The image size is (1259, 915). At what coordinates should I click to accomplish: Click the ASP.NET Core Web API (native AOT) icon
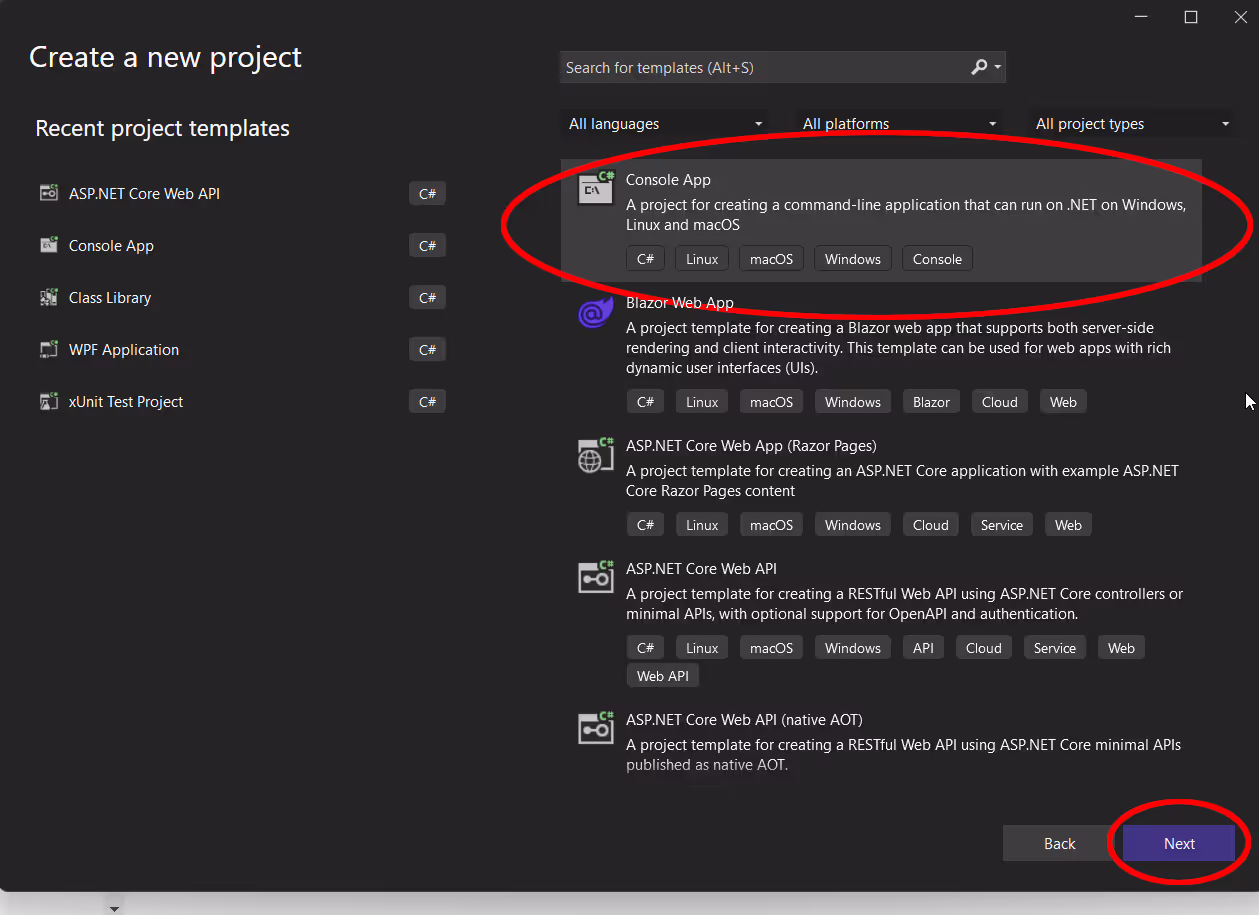(x=596, y=728)
